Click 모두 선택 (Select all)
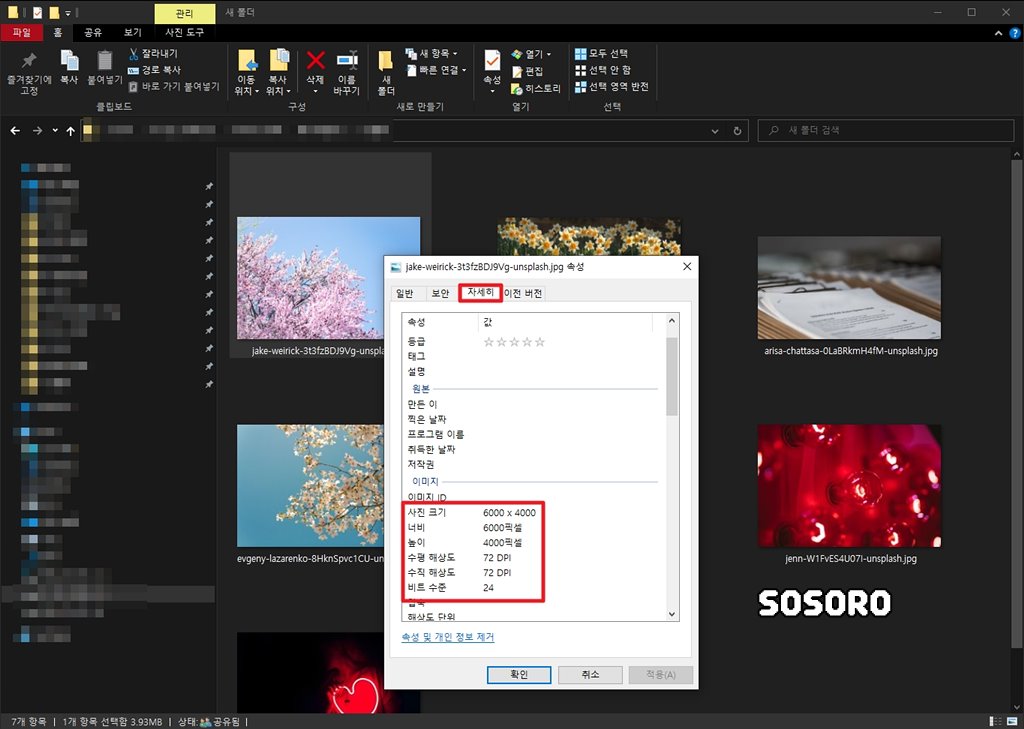Screen dimensions: 1024x729 coord(601,54)
